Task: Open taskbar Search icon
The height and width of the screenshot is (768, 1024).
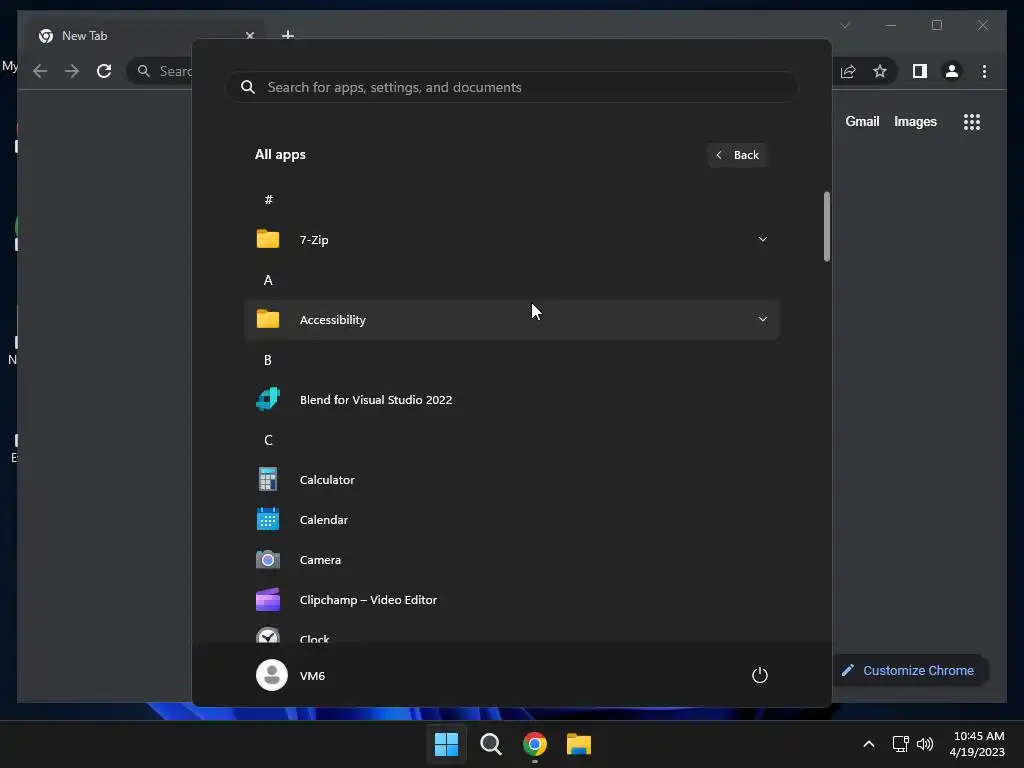Action: pyautogui.click(x=490, y=744)
